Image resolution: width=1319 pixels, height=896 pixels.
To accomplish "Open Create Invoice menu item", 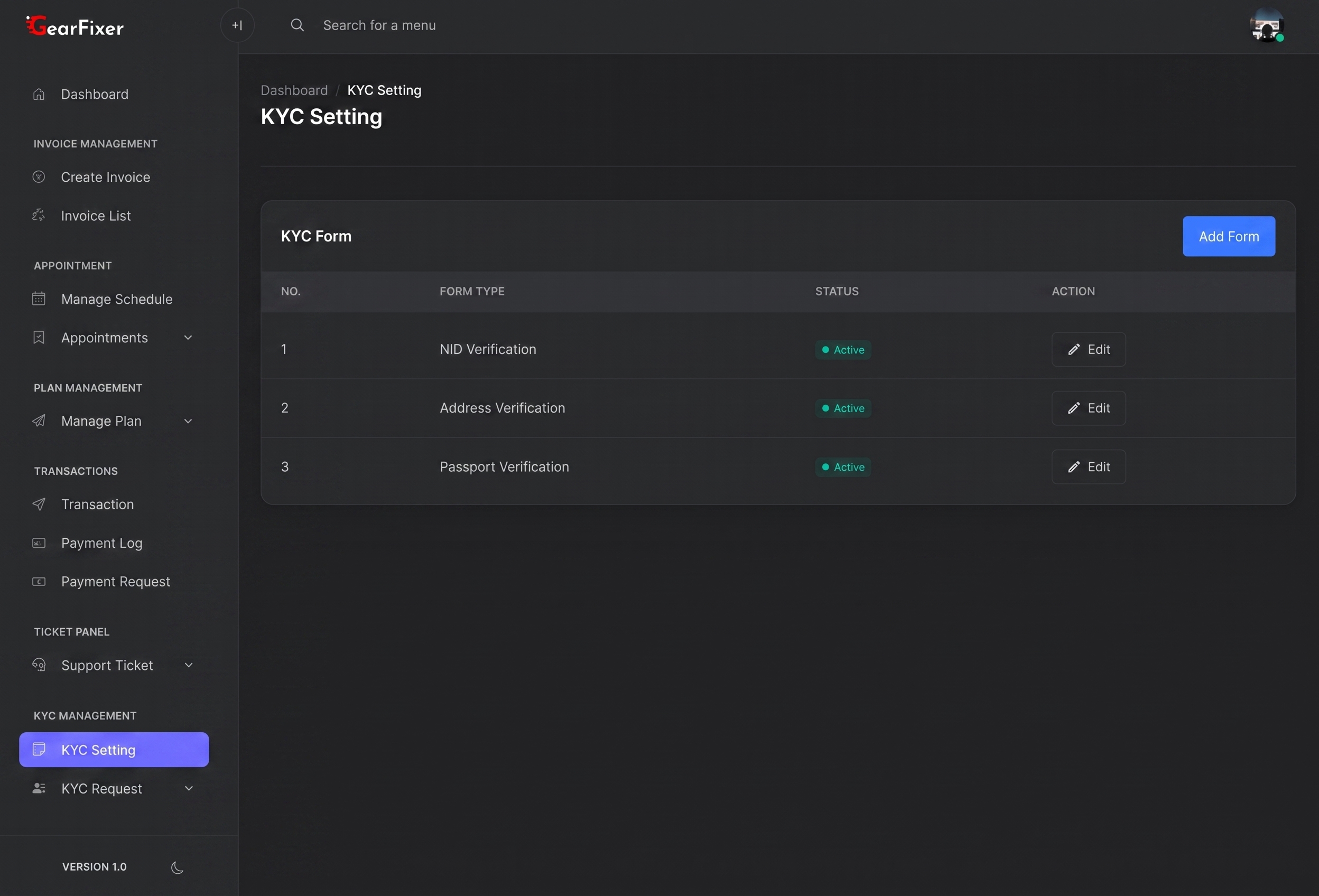I will point(114,177).
